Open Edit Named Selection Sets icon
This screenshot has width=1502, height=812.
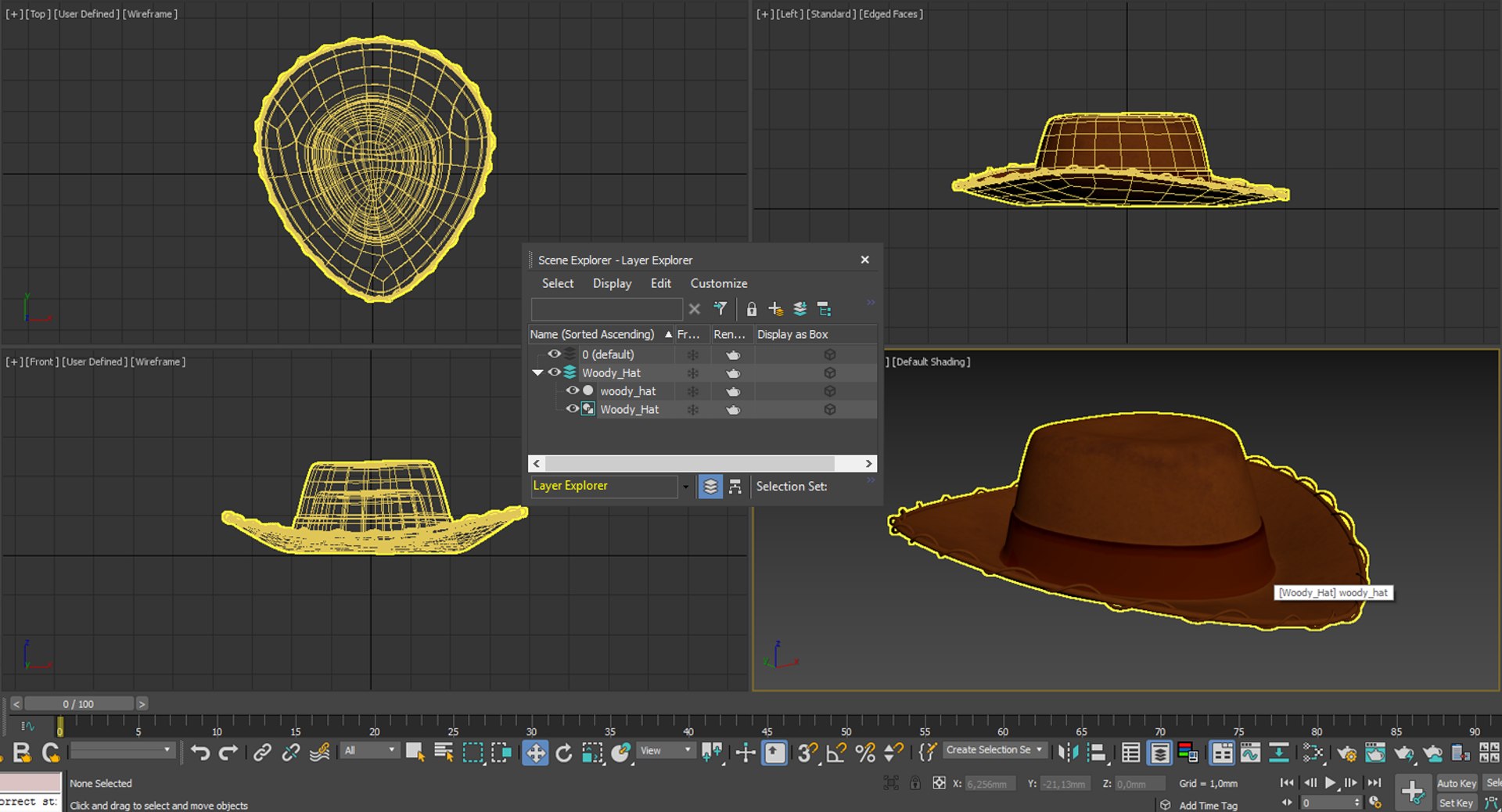927,753
